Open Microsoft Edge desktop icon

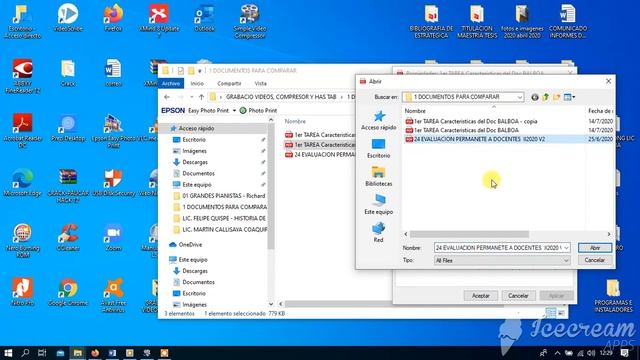[x=22, y=182]
